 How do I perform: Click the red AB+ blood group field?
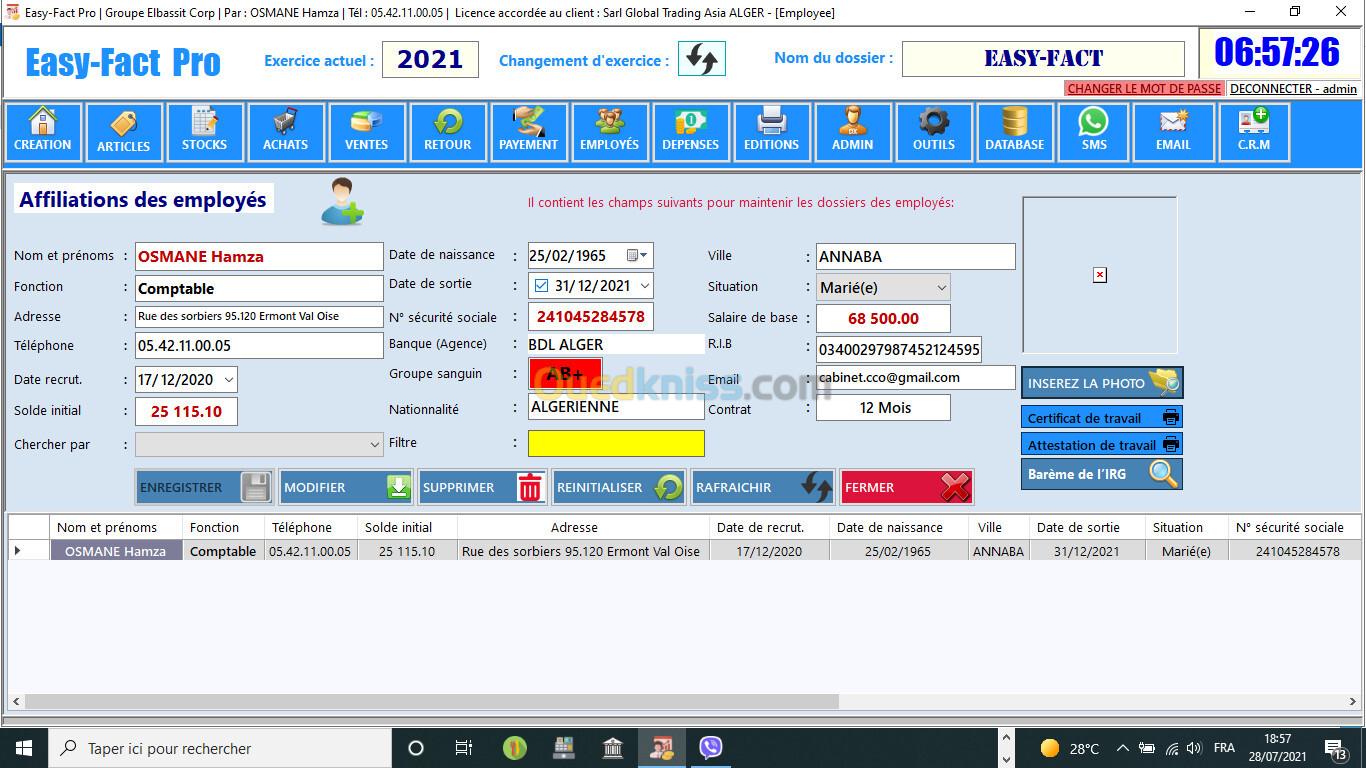[565, 374]
